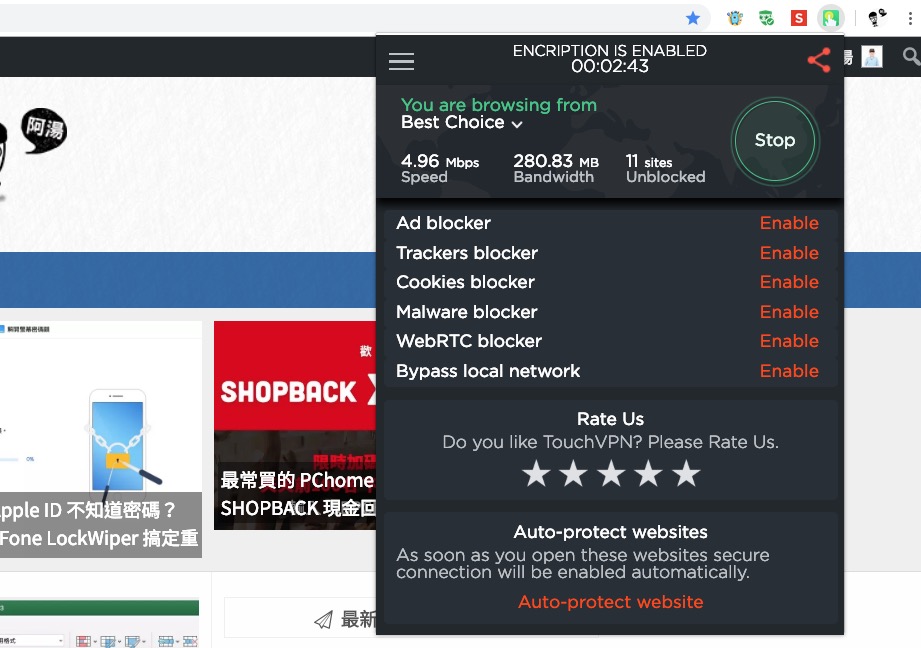
Task: Enable the Trackers blocker
Action: (x=789, y=253)
